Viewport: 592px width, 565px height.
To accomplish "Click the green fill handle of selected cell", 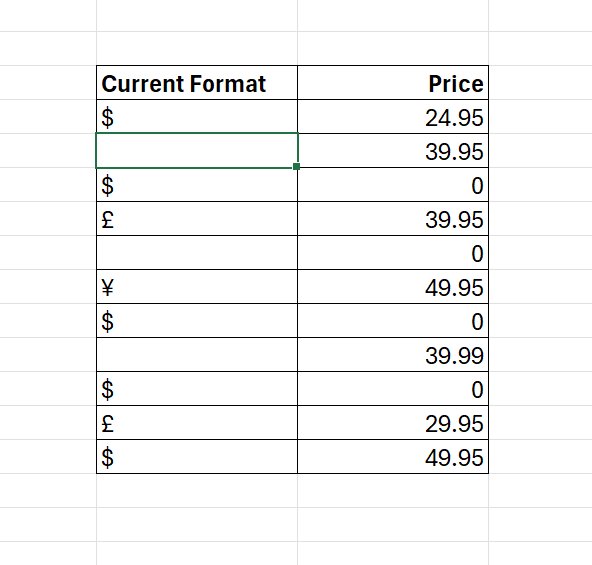I will click(296, 167).
